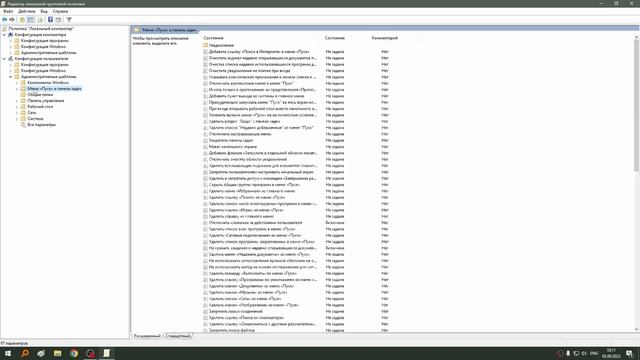Click the policy list vertical scrollbar thumb
Image resolution: width=640 pixels, height=360 pixels.
tap(636, 106)
